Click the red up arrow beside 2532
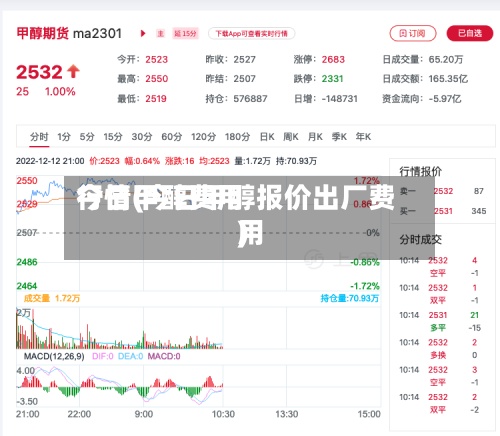 tap(73, 71)
